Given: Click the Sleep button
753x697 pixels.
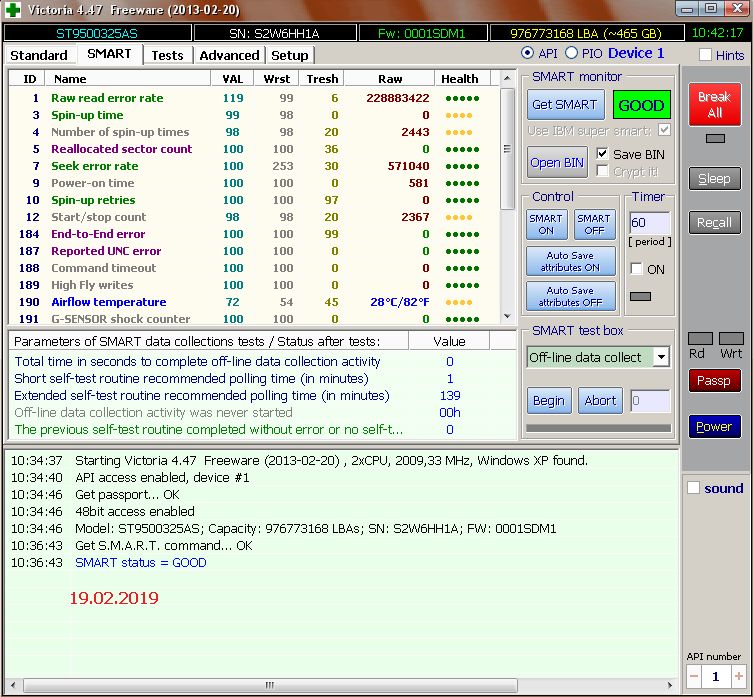Looking at the screenshot, I should pyautogui.click(x=715, y=179).
